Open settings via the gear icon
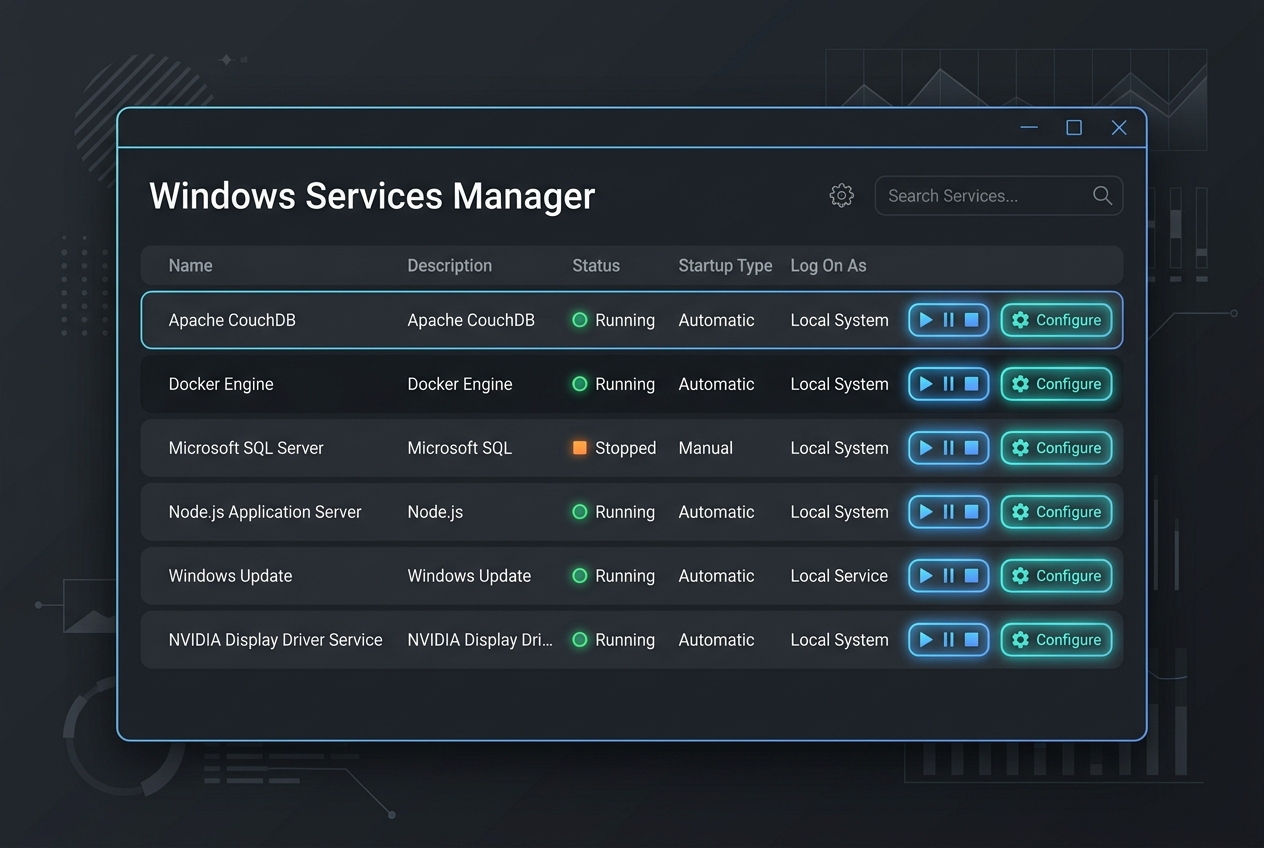This screenshot has width=1264, height=848. tap(842, 196)
